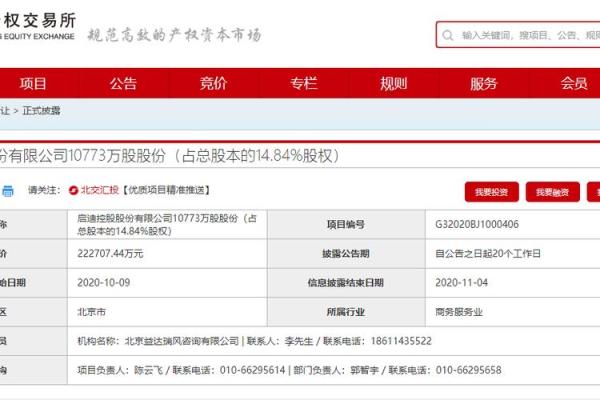
Task: Open the 竞价 menu
Action: coord(214,83)
